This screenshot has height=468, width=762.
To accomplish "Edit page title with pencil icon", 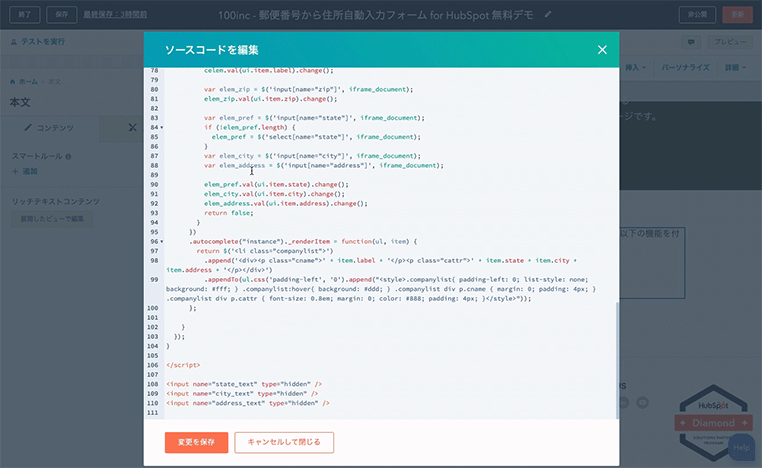I will (x=548, y=15).
